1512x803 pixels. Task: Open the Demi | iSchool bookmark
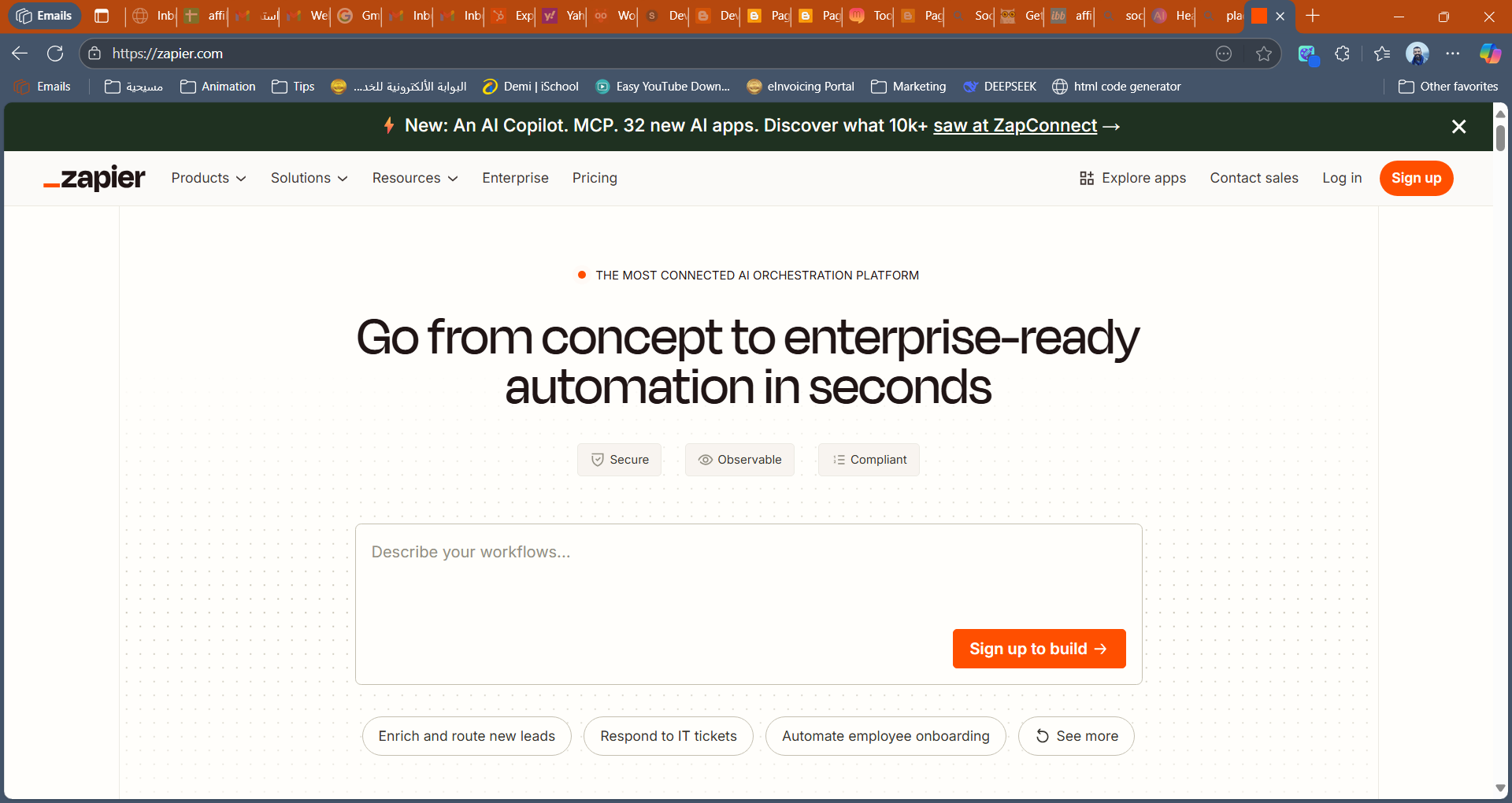tap(531, 87)
